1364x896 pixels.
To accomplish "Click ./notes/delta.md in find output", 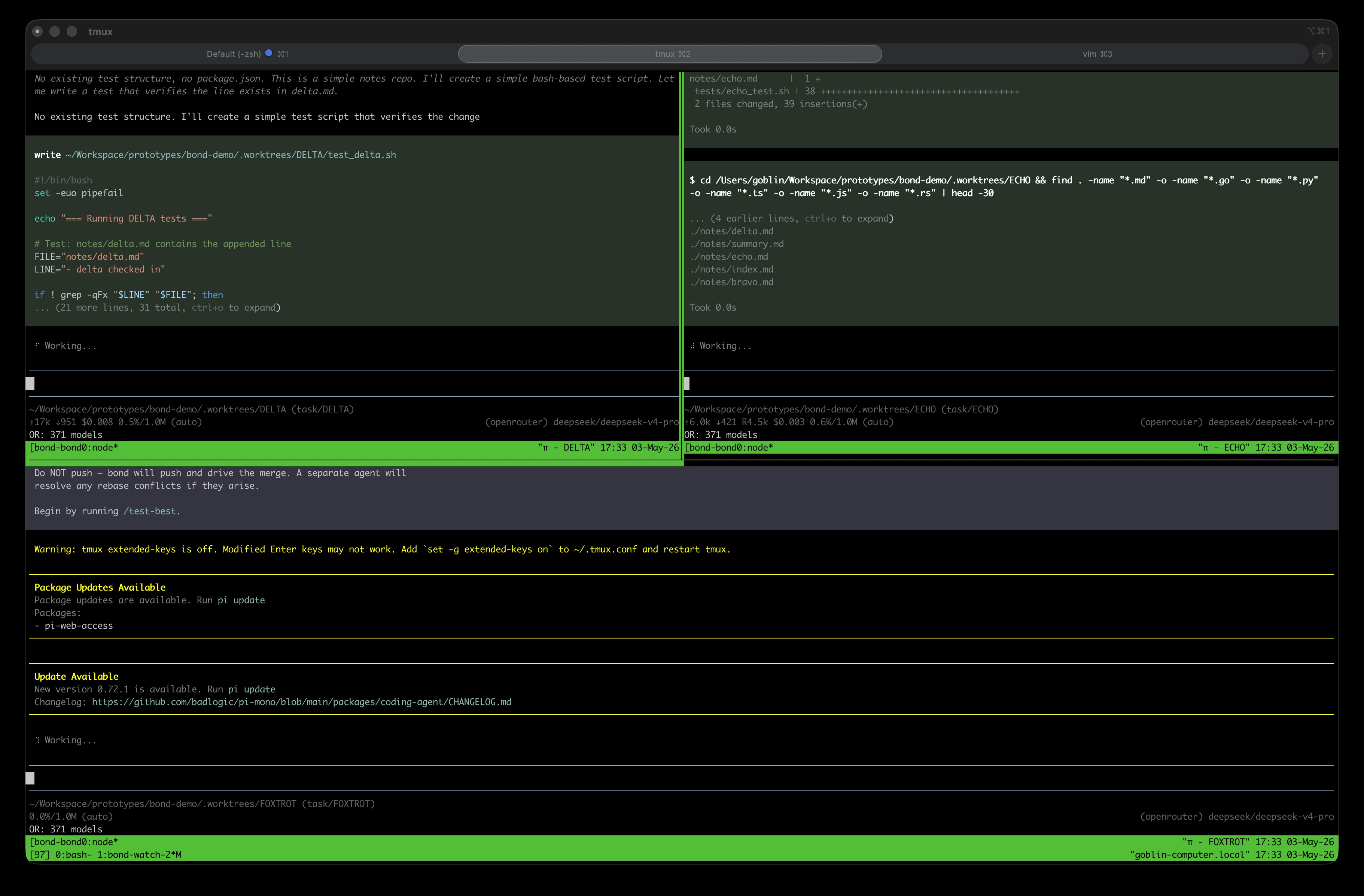I will 731,231.
